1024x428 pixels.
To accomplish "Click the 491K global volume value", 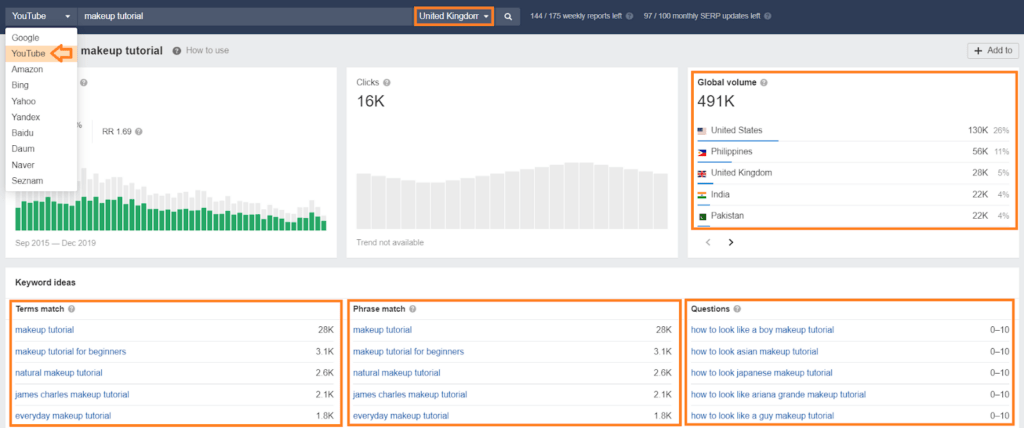I will click(716, 101).
